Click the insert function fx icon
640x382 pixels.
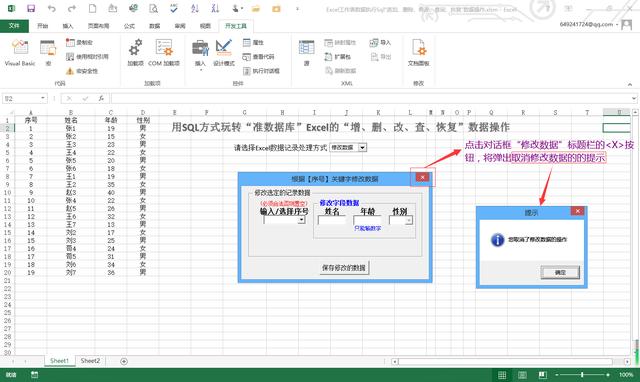point(101,98)
